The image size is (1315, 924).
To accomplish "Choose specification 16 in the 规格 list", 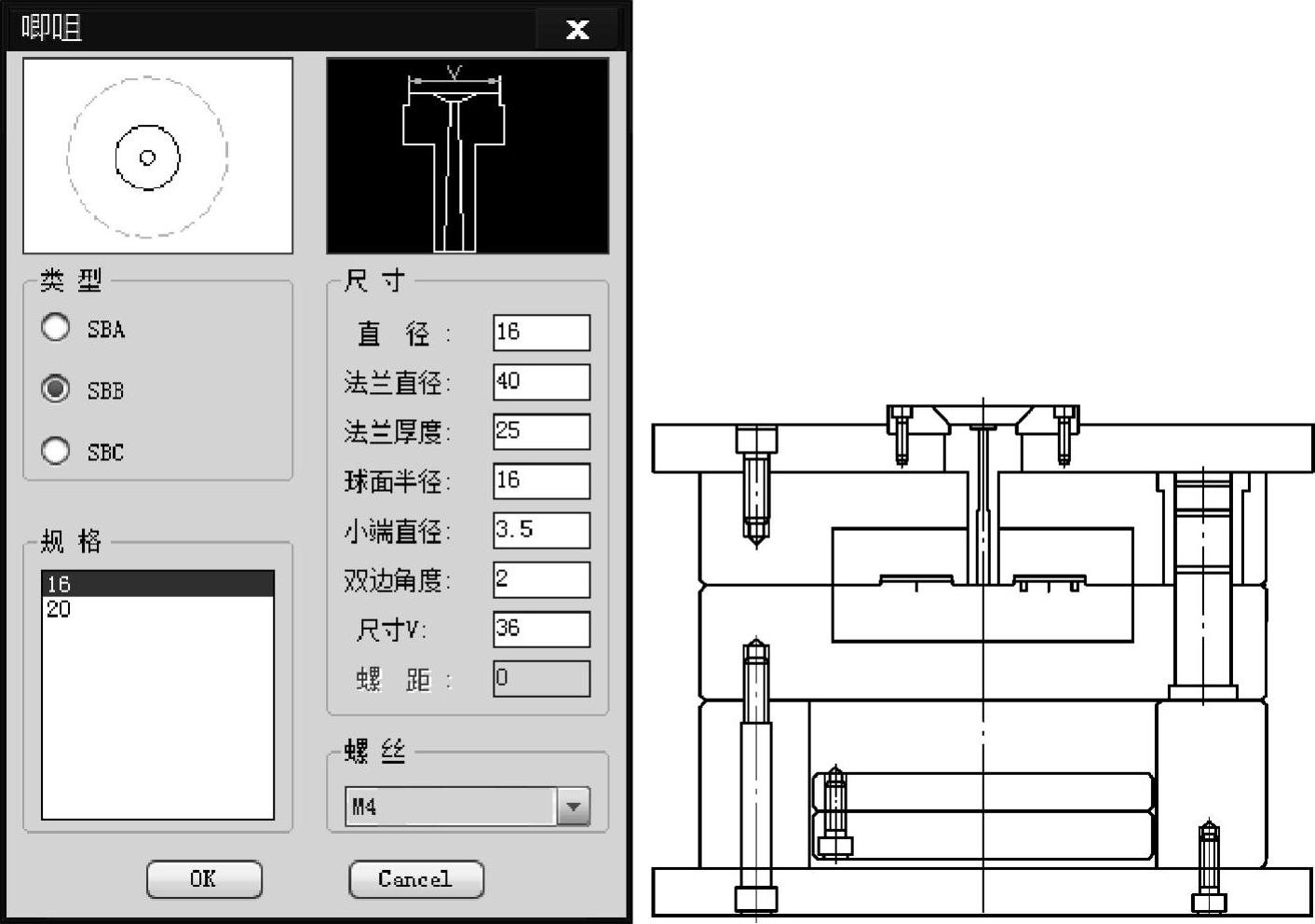I will [157, 584].
